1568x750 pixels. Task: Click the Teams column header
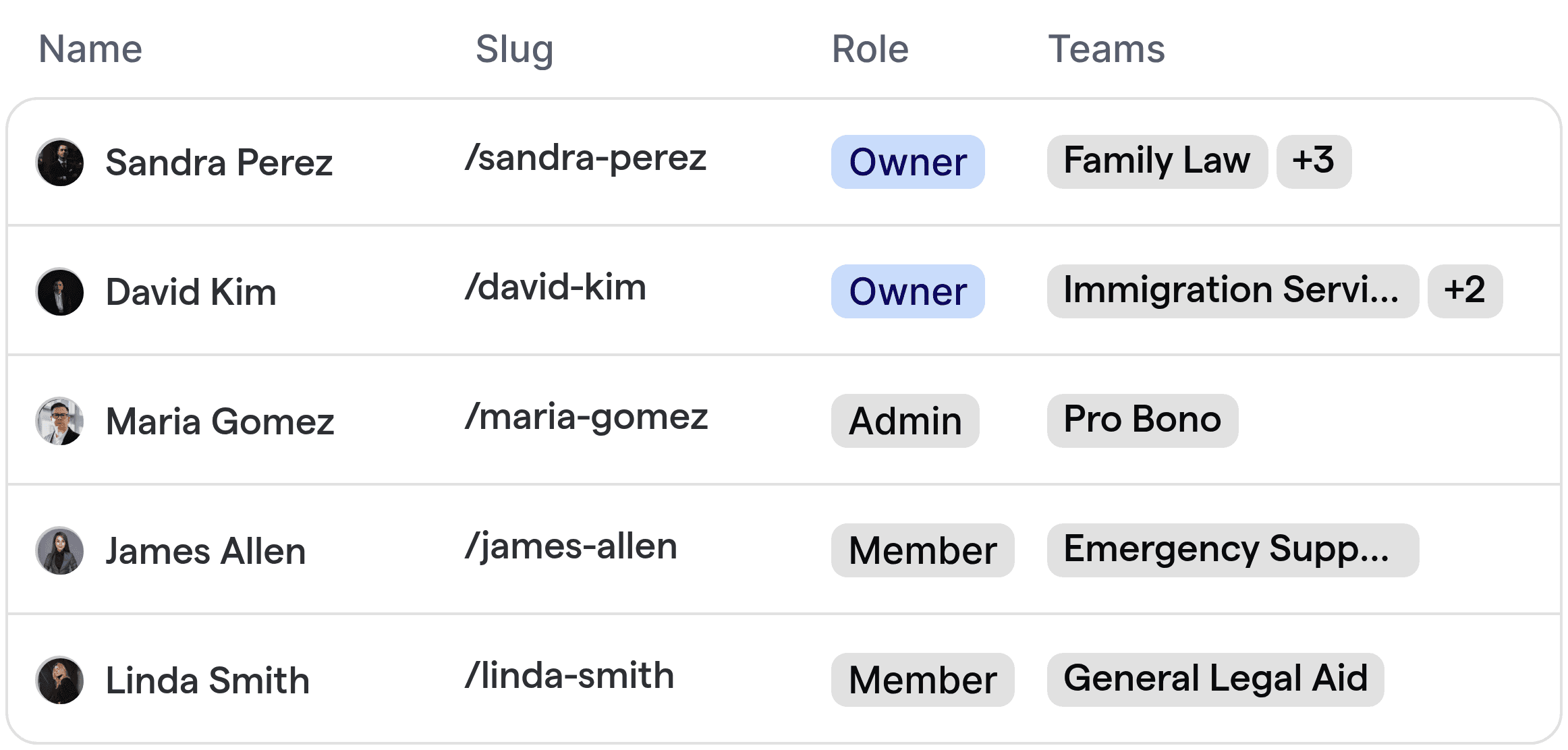click(1107, 49)
